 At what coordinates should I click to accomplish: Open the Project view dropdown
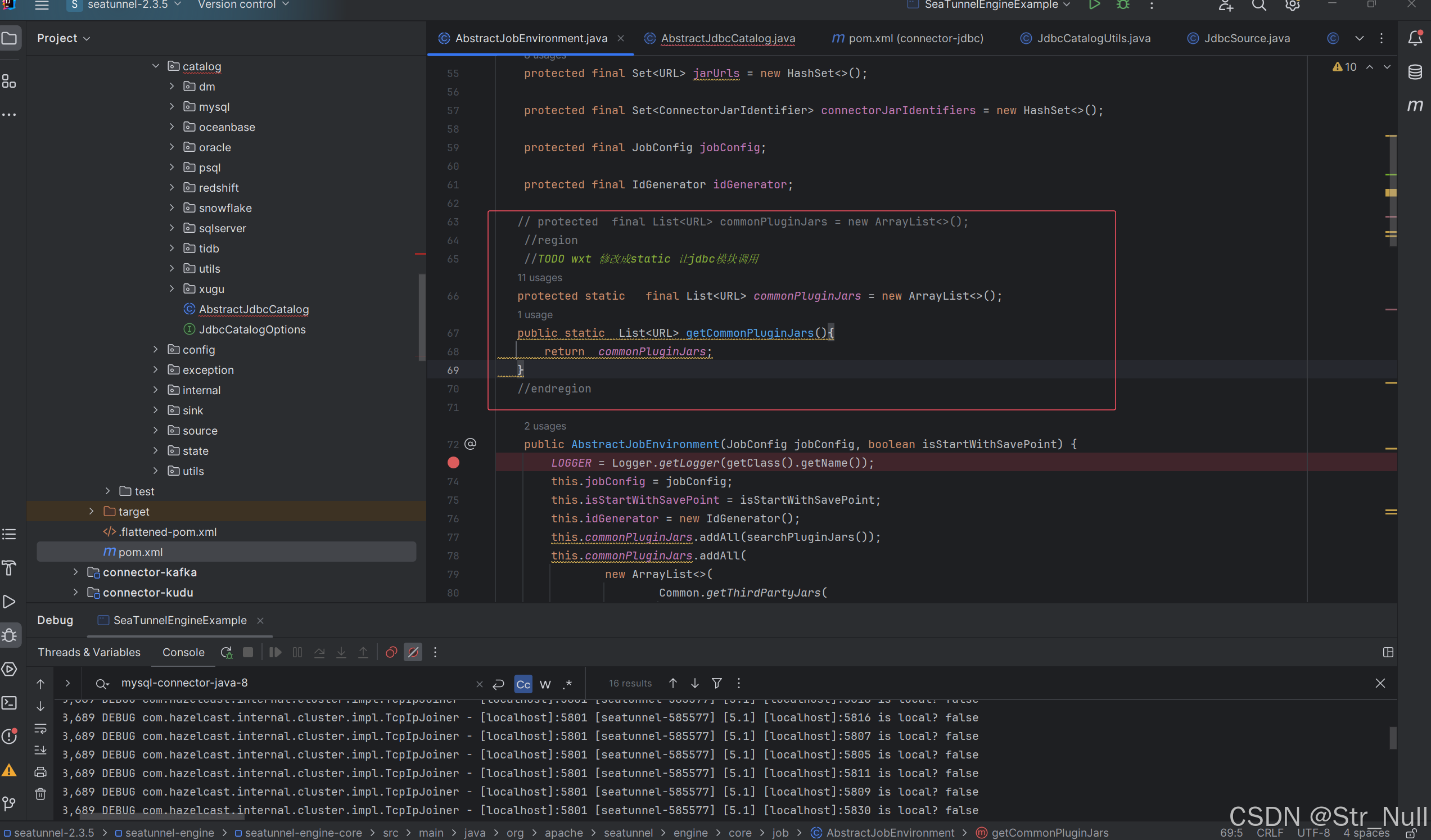coord(63,38)
